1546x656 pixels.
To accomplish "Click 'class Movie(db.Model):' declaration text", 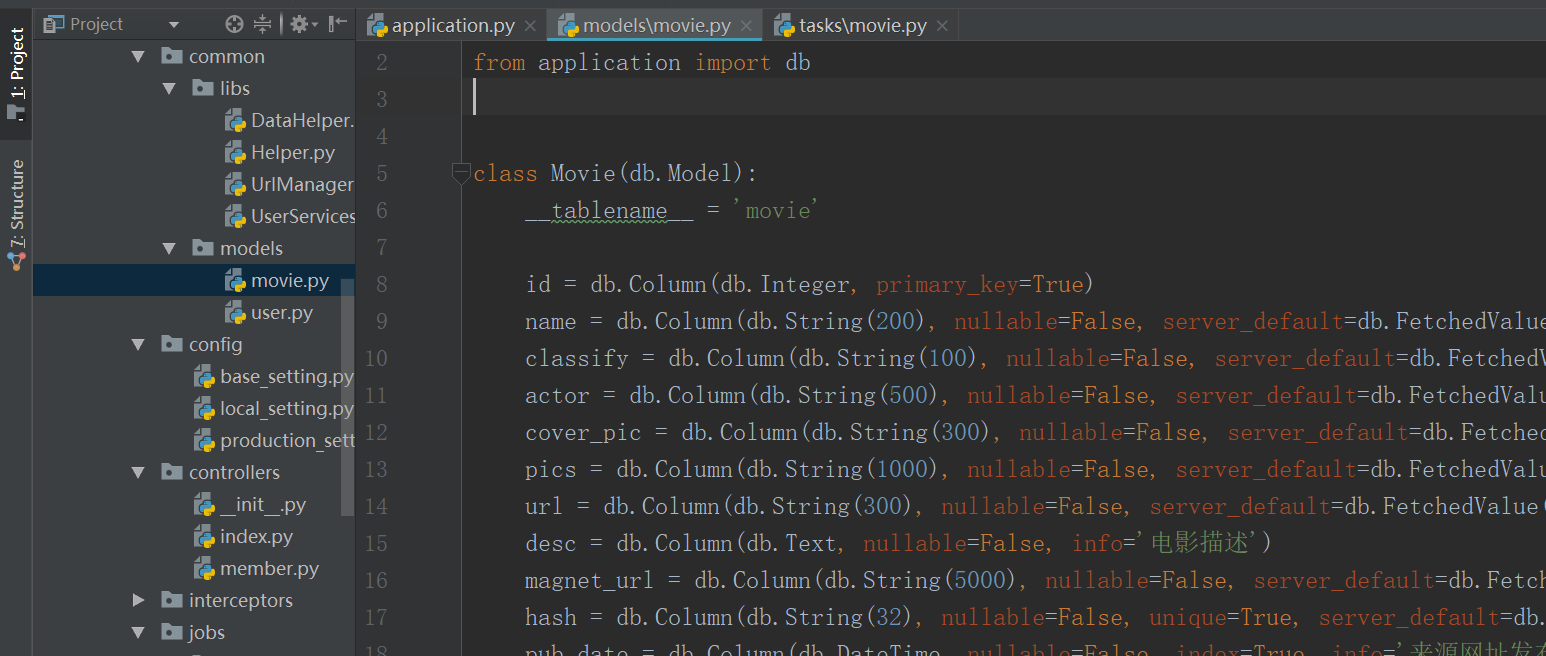I will point(616,173).
